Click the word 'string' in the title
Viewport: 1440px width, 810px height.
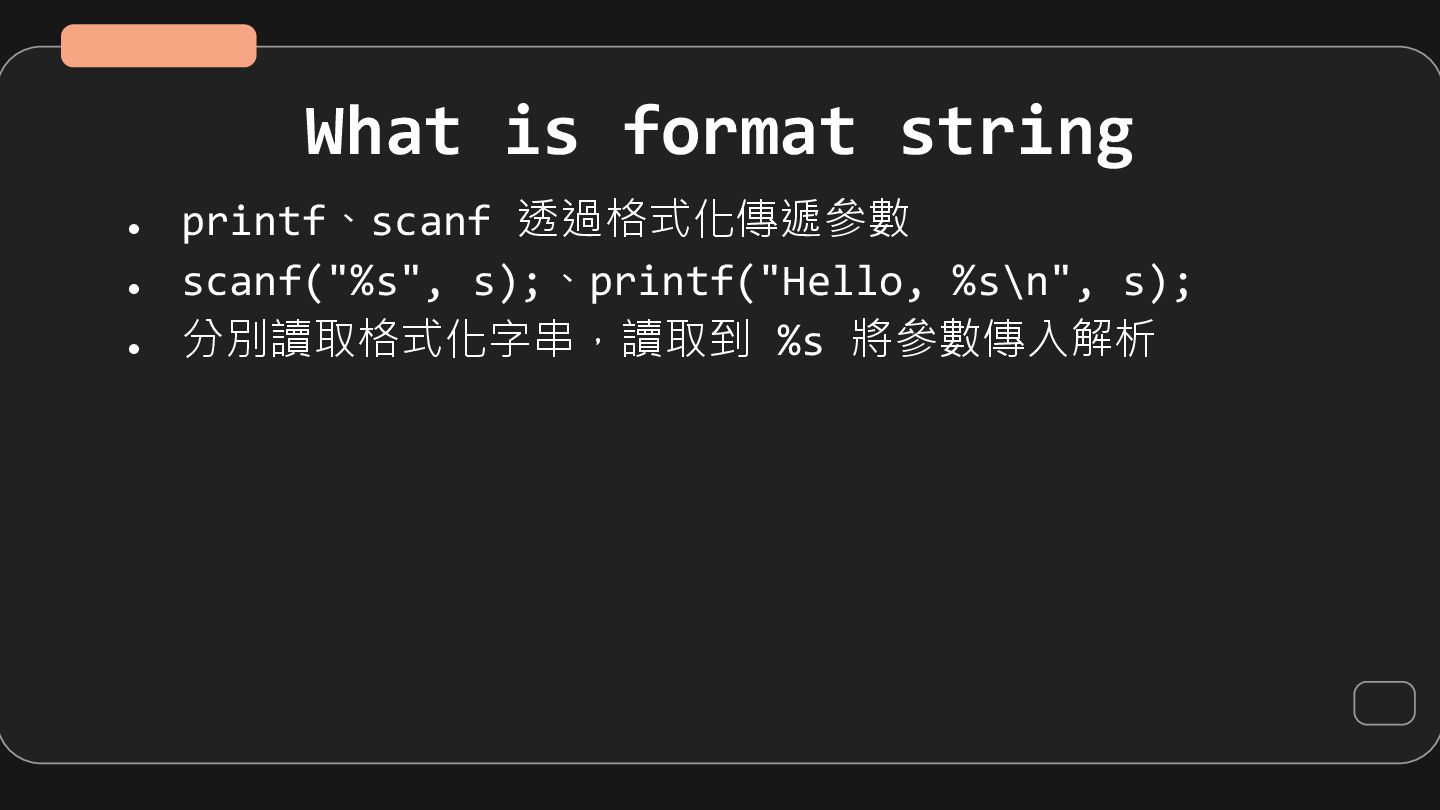pos(1016,133)
